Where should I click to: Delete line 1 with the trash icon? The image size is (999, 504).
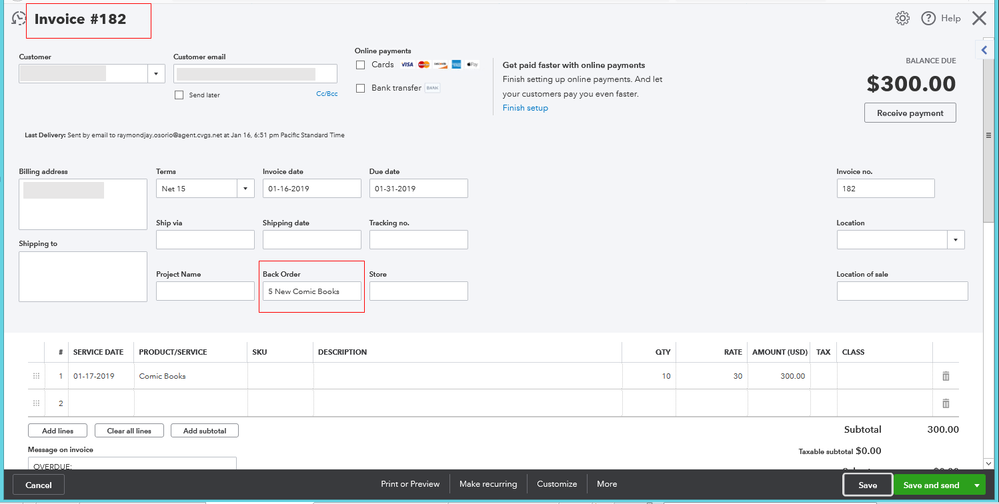(x=945, y=376)
